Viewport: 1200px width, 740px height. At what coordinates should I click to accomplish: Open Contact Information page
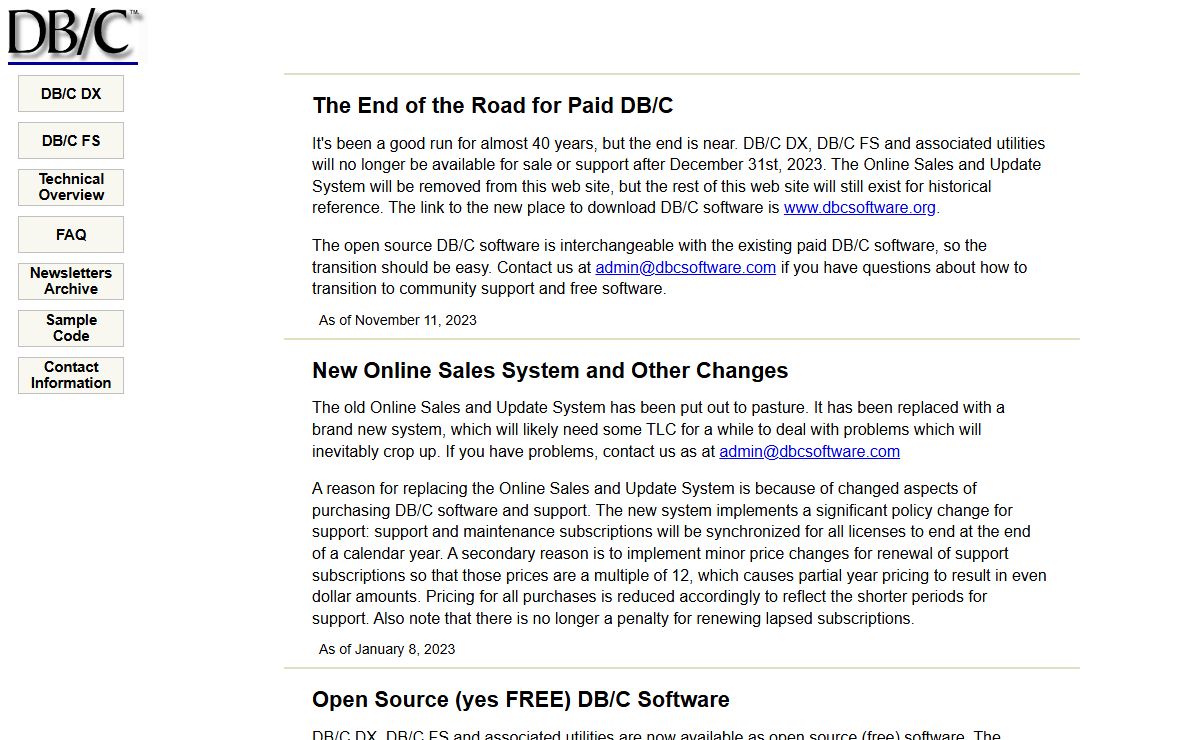71,375
